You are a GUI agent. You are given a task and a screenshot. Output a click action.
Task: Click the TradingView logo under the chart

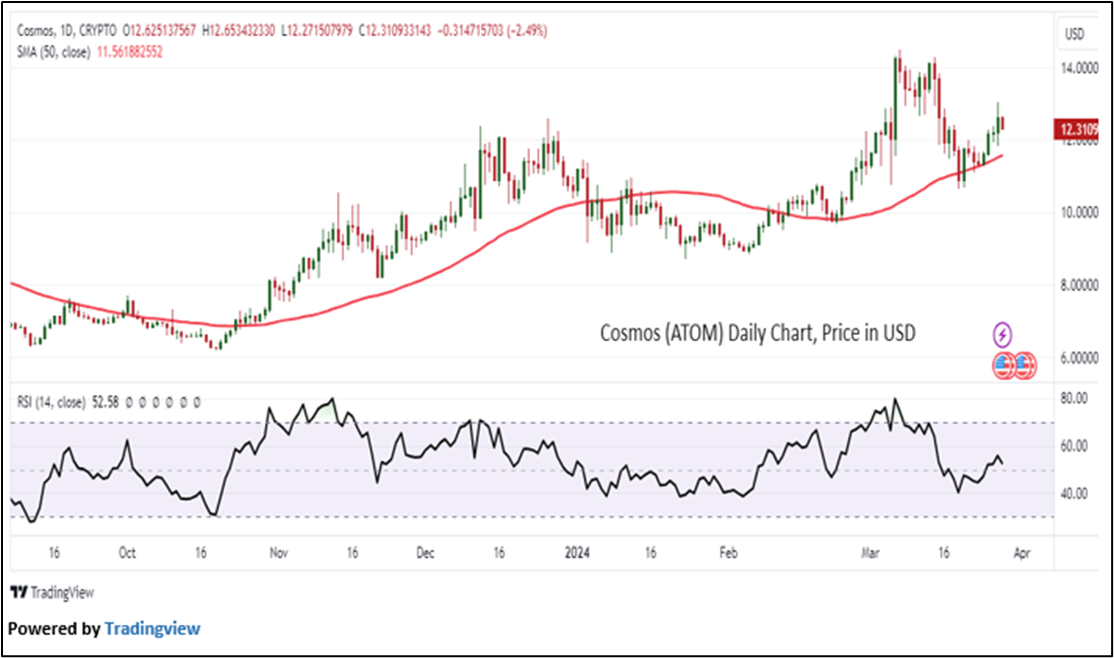click(x=53, y=593)
